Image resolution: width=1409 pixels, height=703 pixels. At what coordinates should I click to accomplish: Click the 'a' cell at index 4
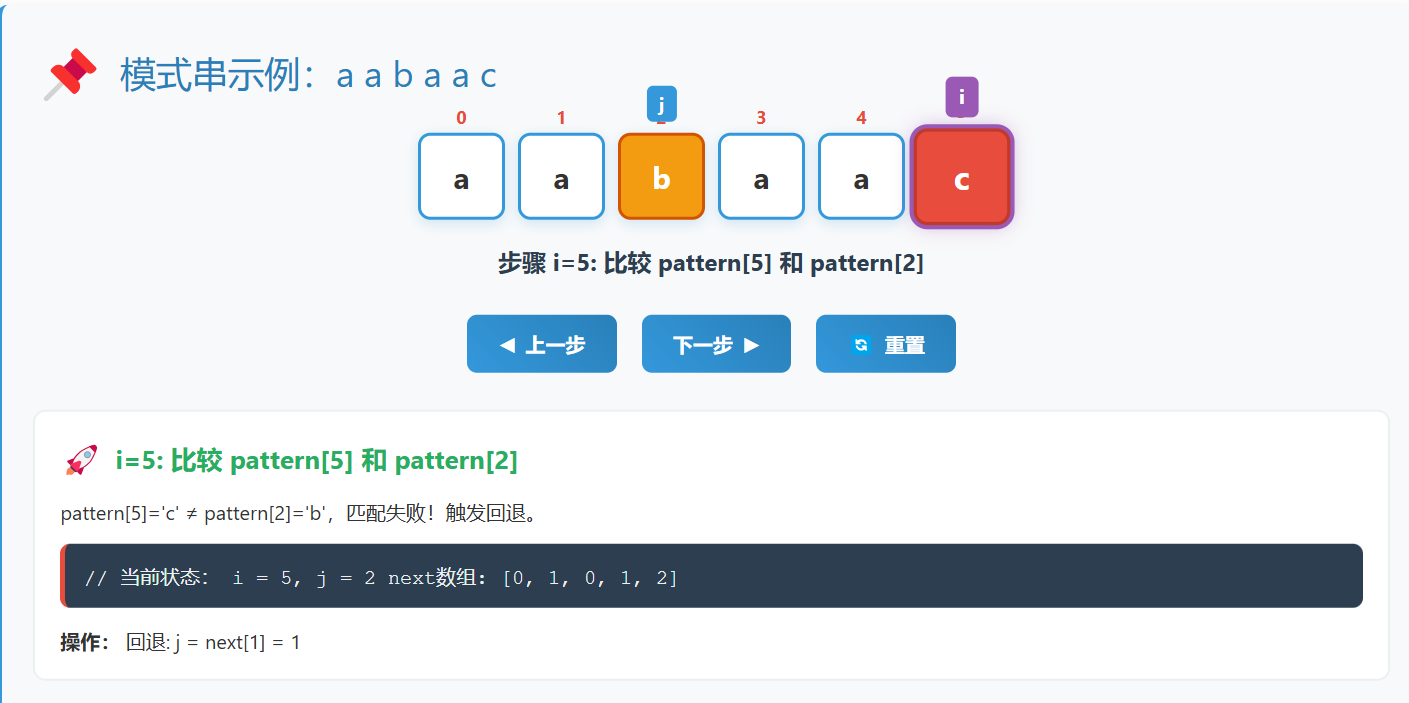[x=861, y=177]
